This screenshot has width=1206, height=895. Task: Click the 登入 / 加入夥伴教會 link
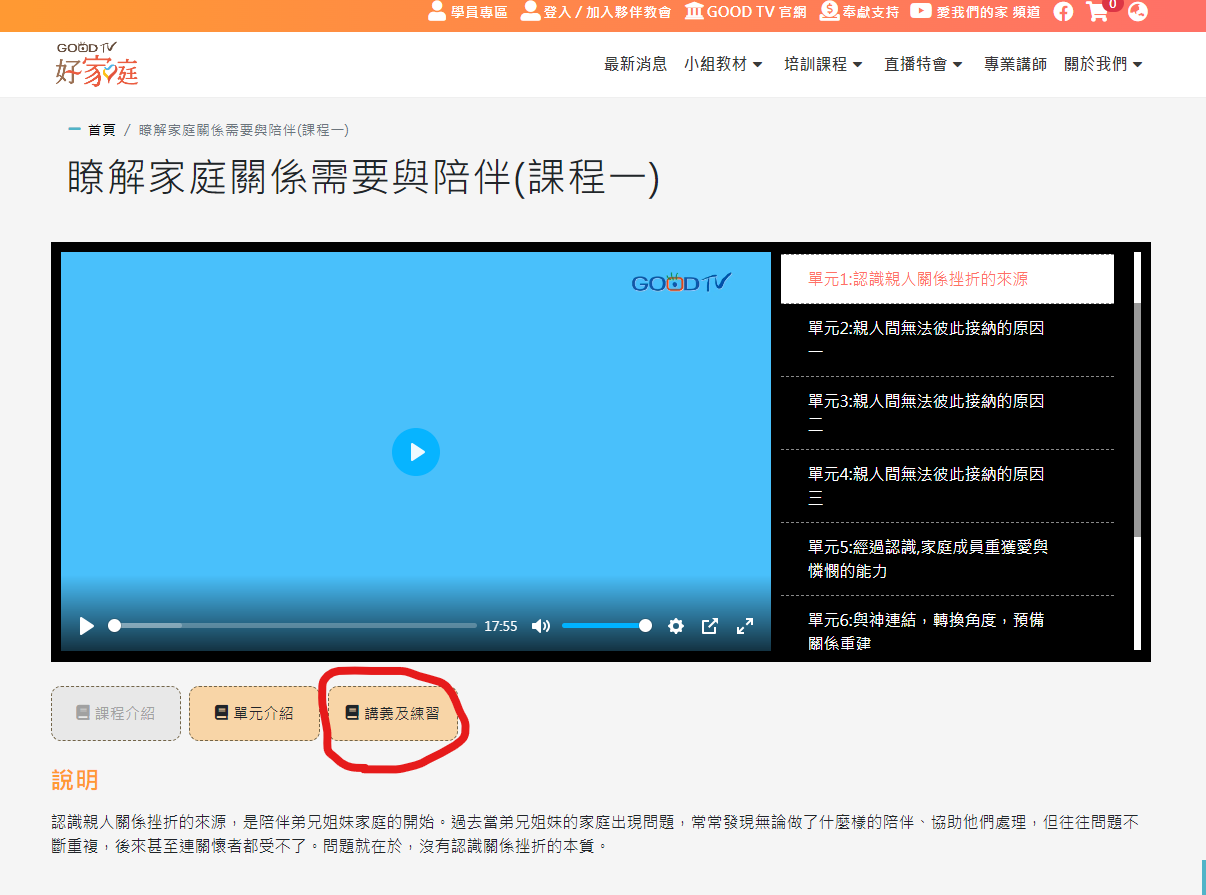click(596, 12)
